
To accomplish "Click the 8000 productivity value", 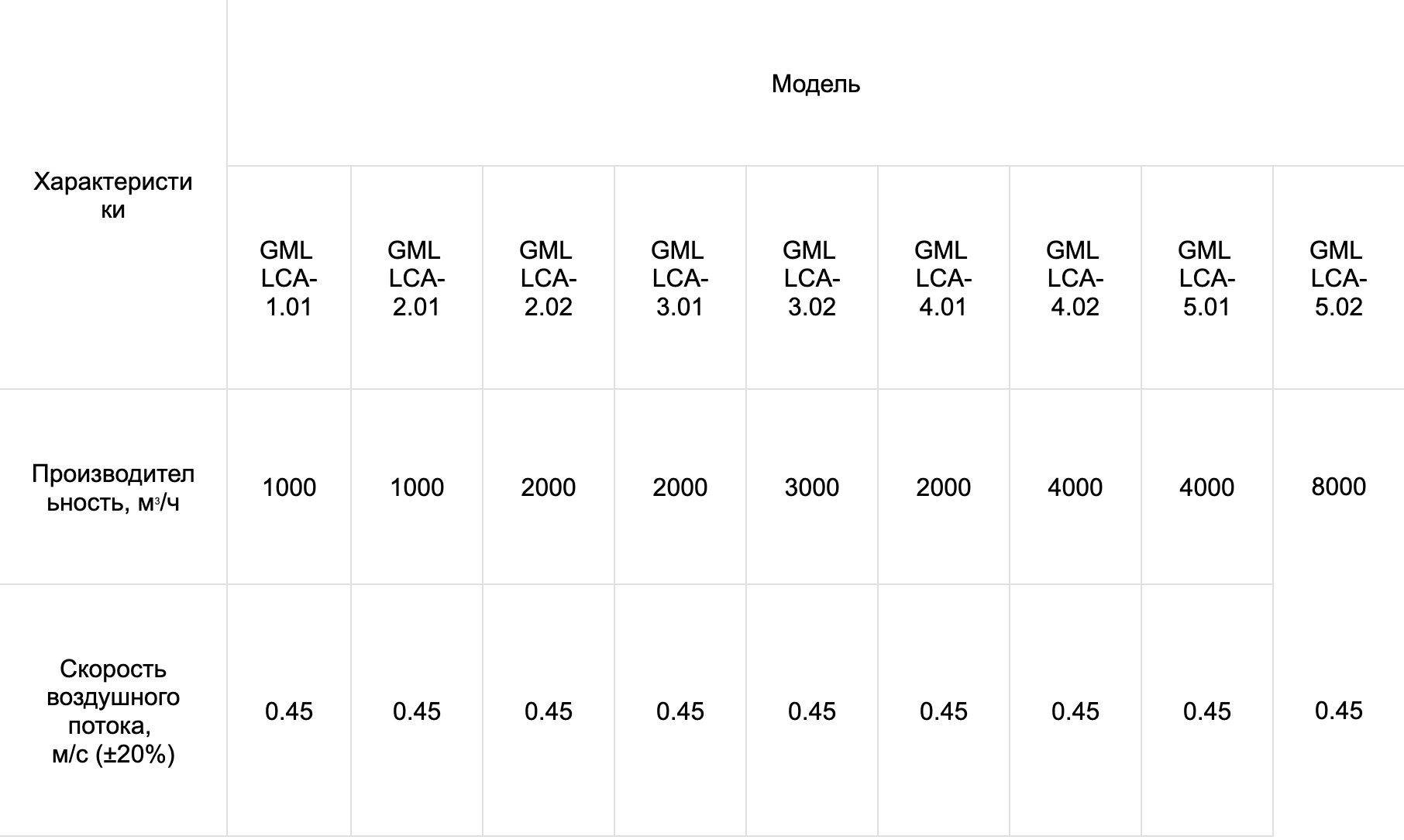I will 1339,487.
